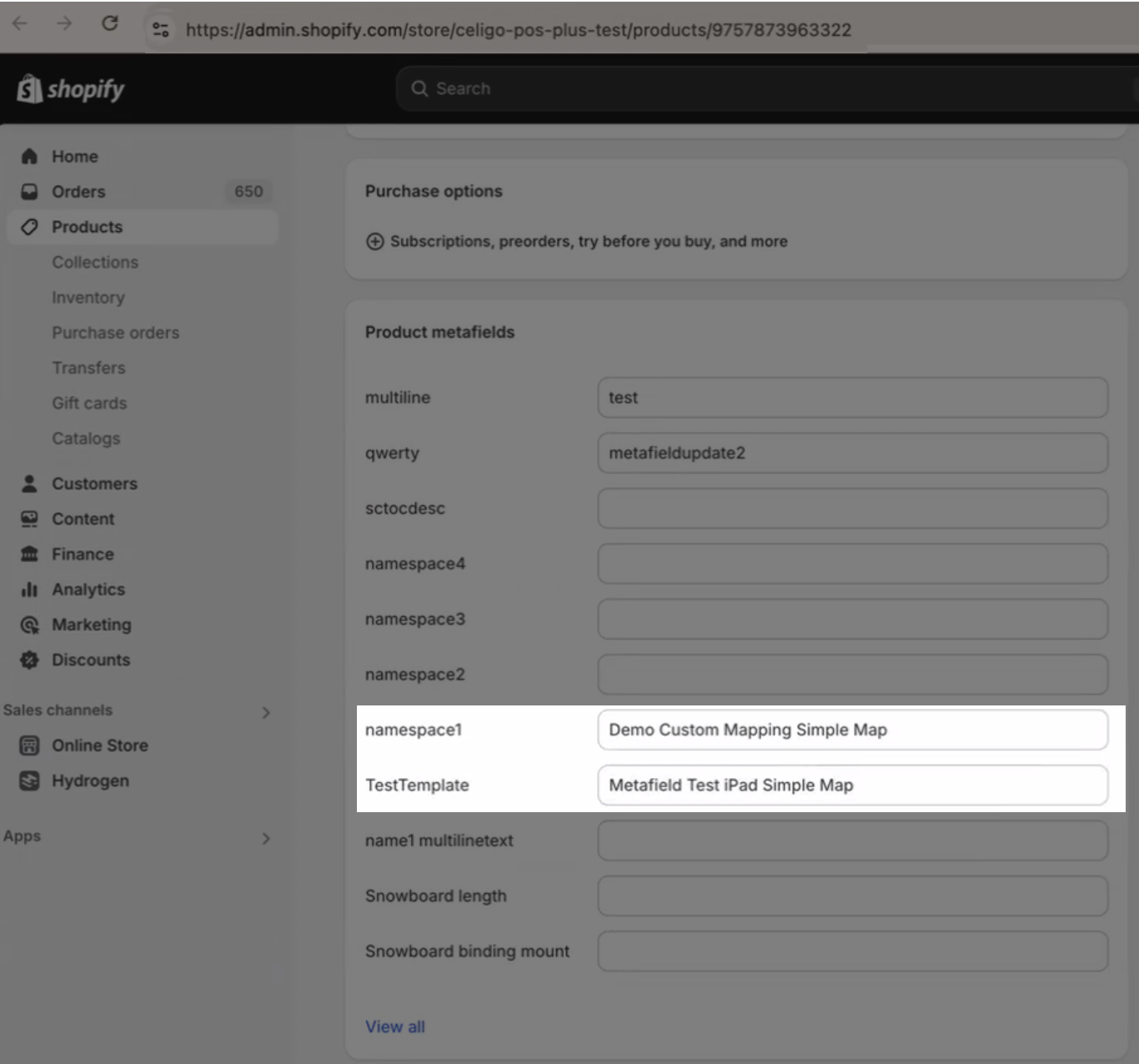
Task: Go to Finance page
Action: click(x=83, y=554)
